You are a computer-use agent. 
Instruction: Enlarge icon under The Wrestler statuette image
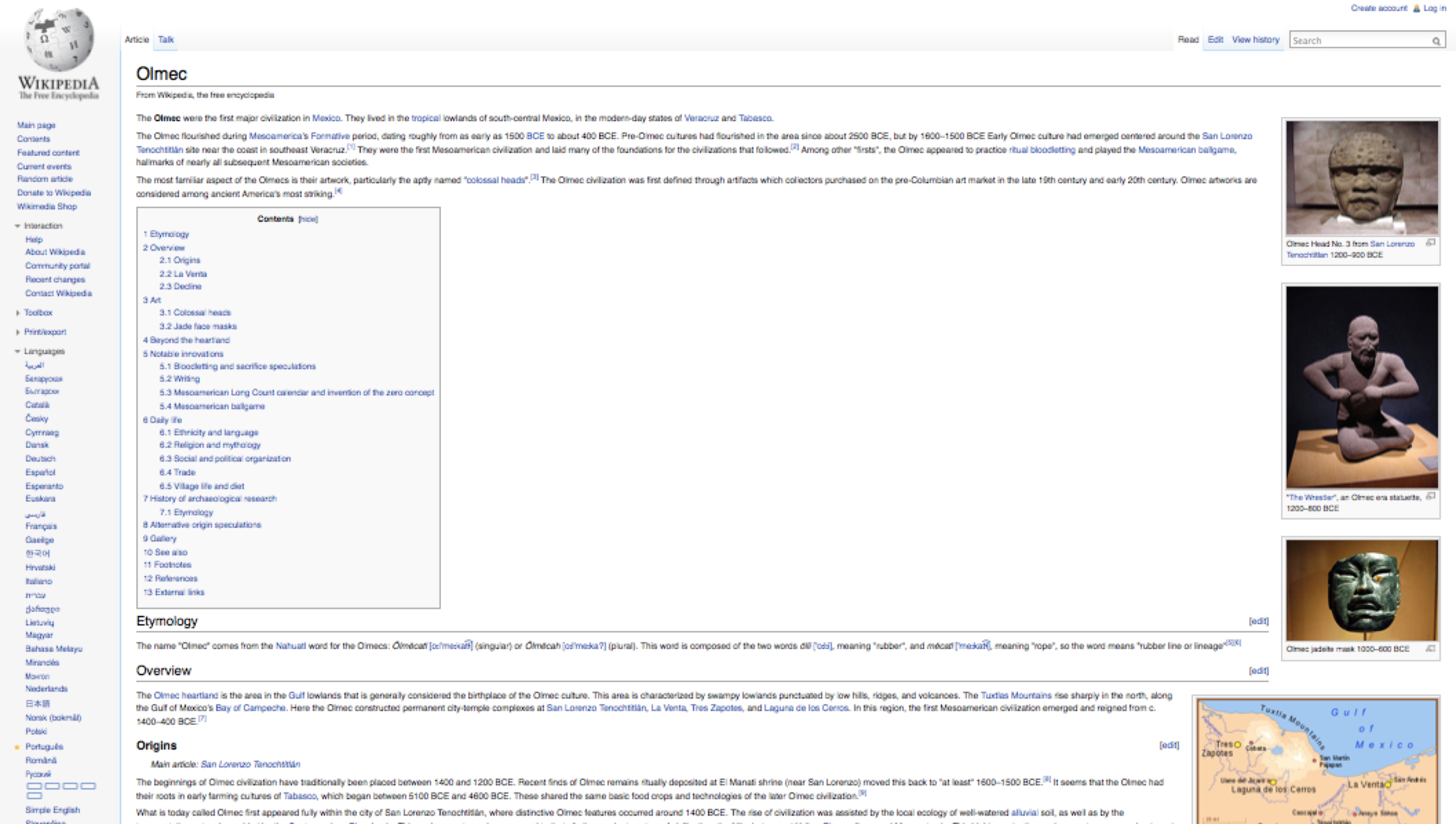pyautogui.click(x=1430, y=496)
